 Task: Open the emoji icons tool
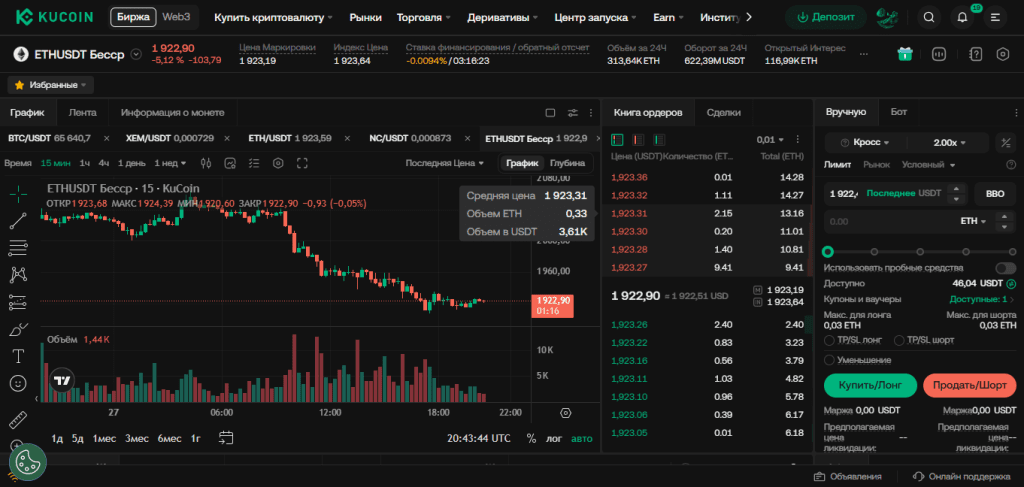click(x=18, y=382)
